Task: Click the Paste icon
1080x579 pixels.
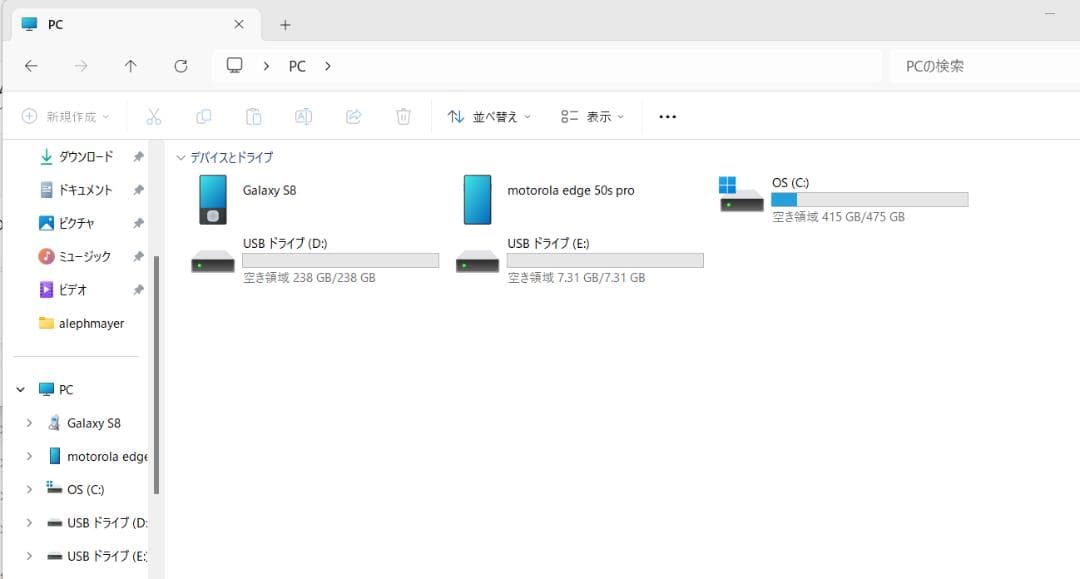Action: click(x=253, y=116)
